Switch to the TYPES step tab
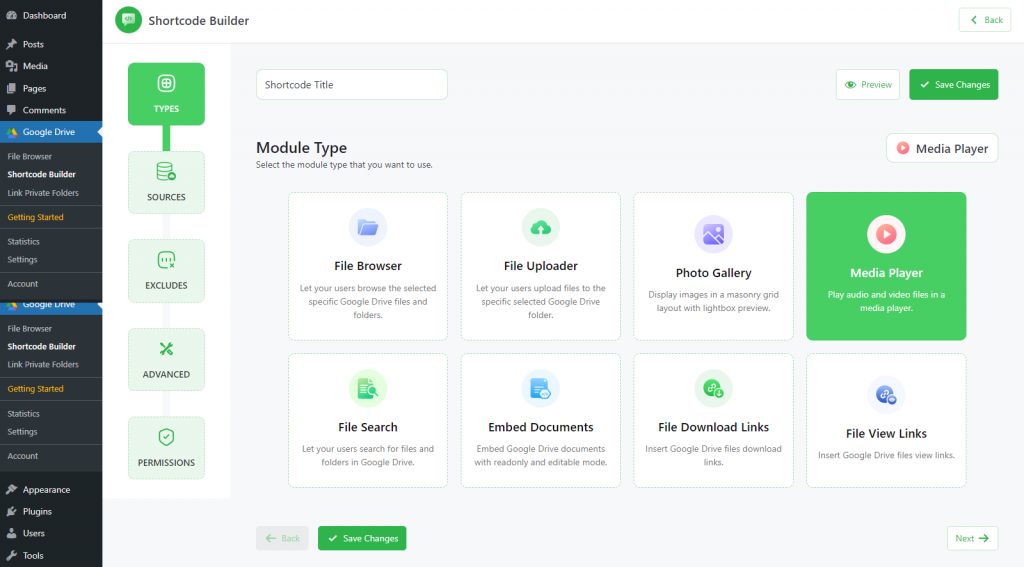Screen dimensions: 1024x567 pyautogui.click(x=167, y=94)
